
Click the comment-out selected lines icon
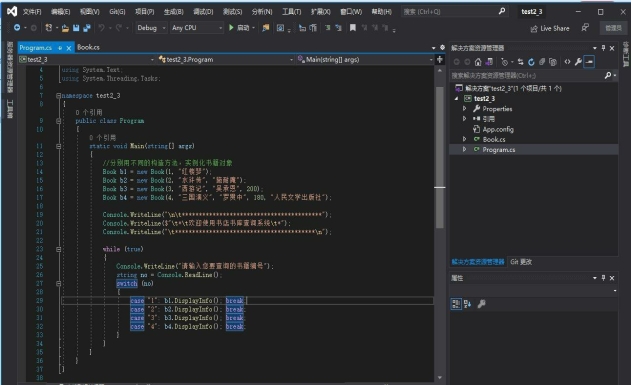328,28
